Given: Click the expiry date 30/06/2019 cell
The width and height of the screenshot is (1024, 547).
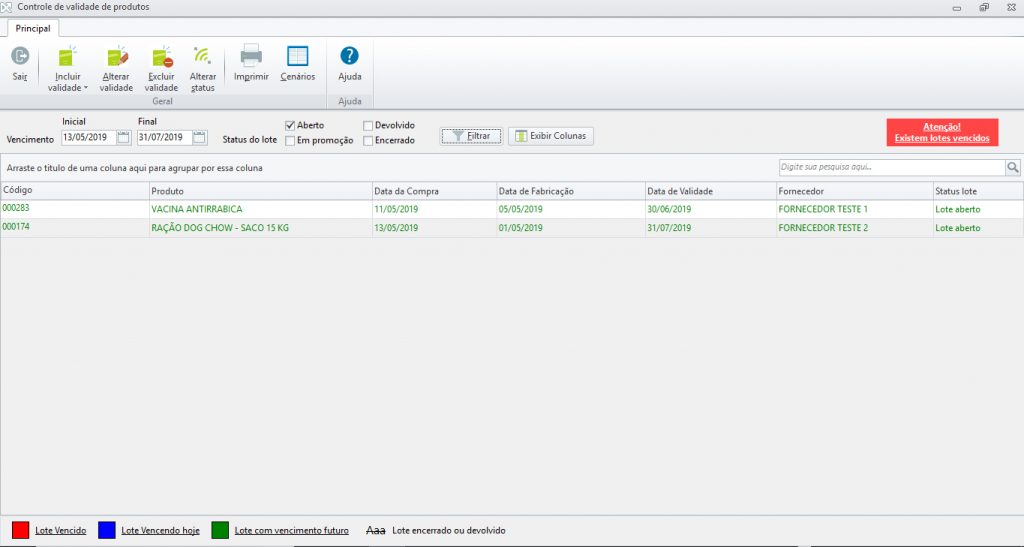Looking at the screenshot, I should tap(711, 209).
